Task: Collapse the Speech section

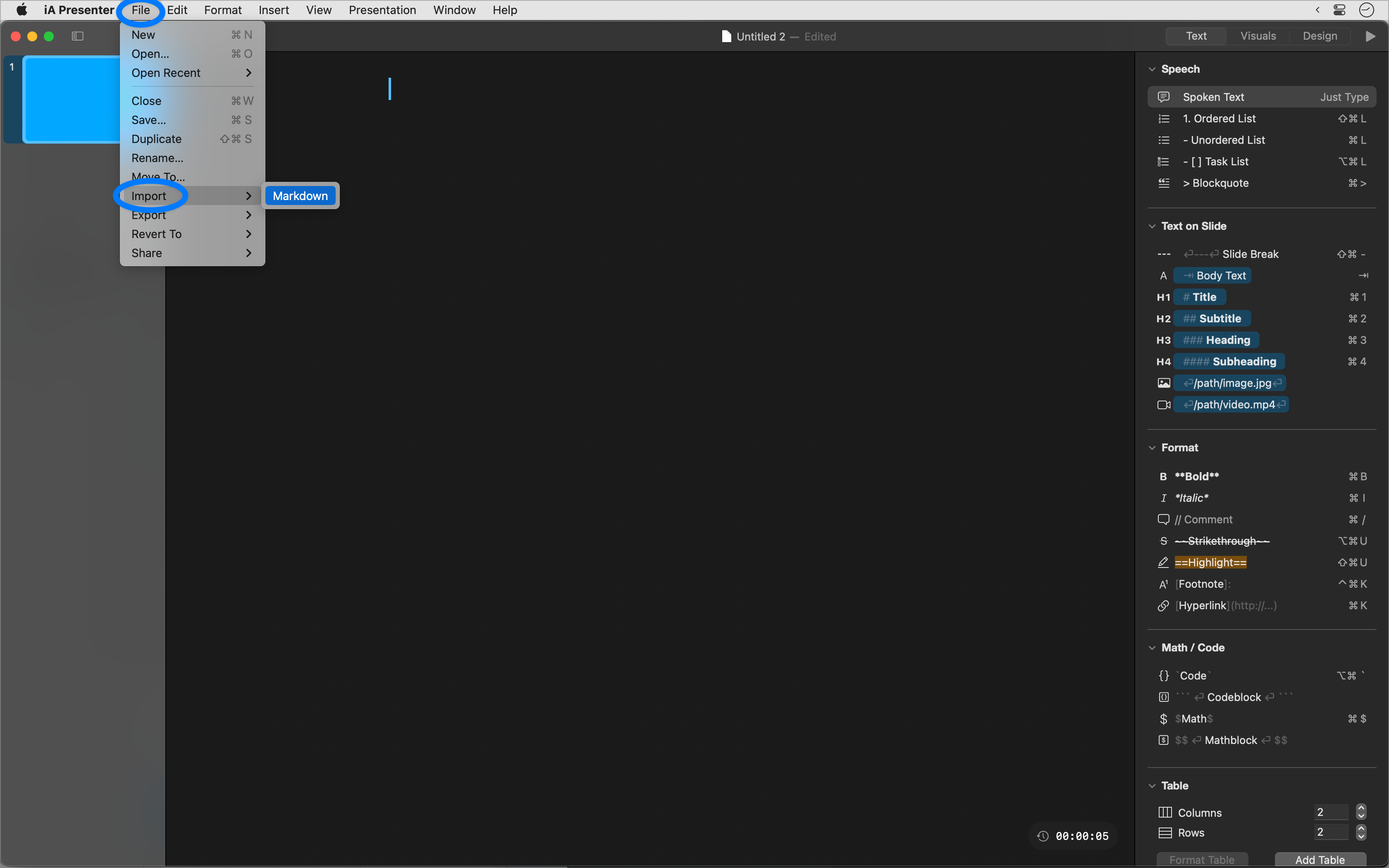Action: click(x=1152, y=69)
